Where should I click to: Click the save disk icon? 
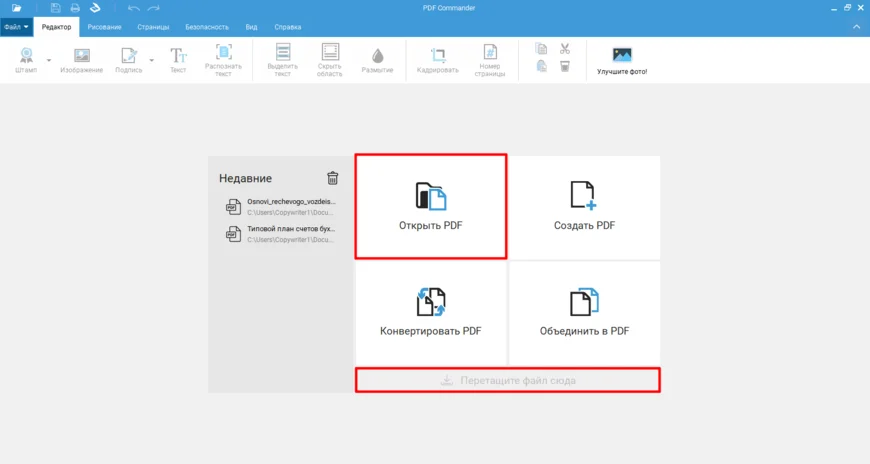[55, 8]
